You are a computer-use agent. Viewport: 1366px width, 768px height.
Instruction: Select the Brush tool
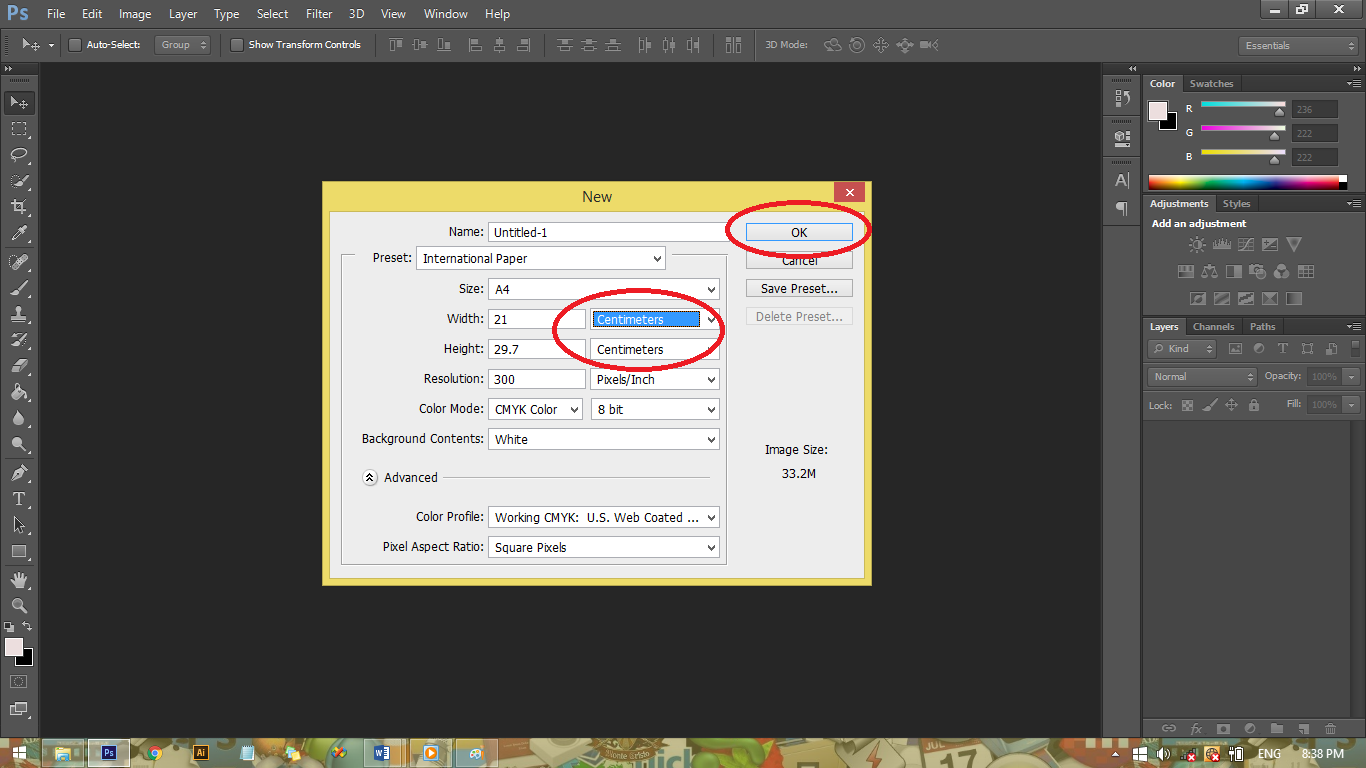[19, 288]
